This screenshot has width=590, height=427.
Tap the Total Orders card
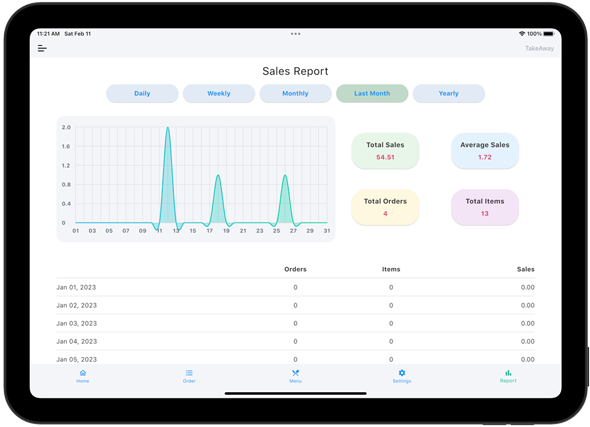coord(385,207)
